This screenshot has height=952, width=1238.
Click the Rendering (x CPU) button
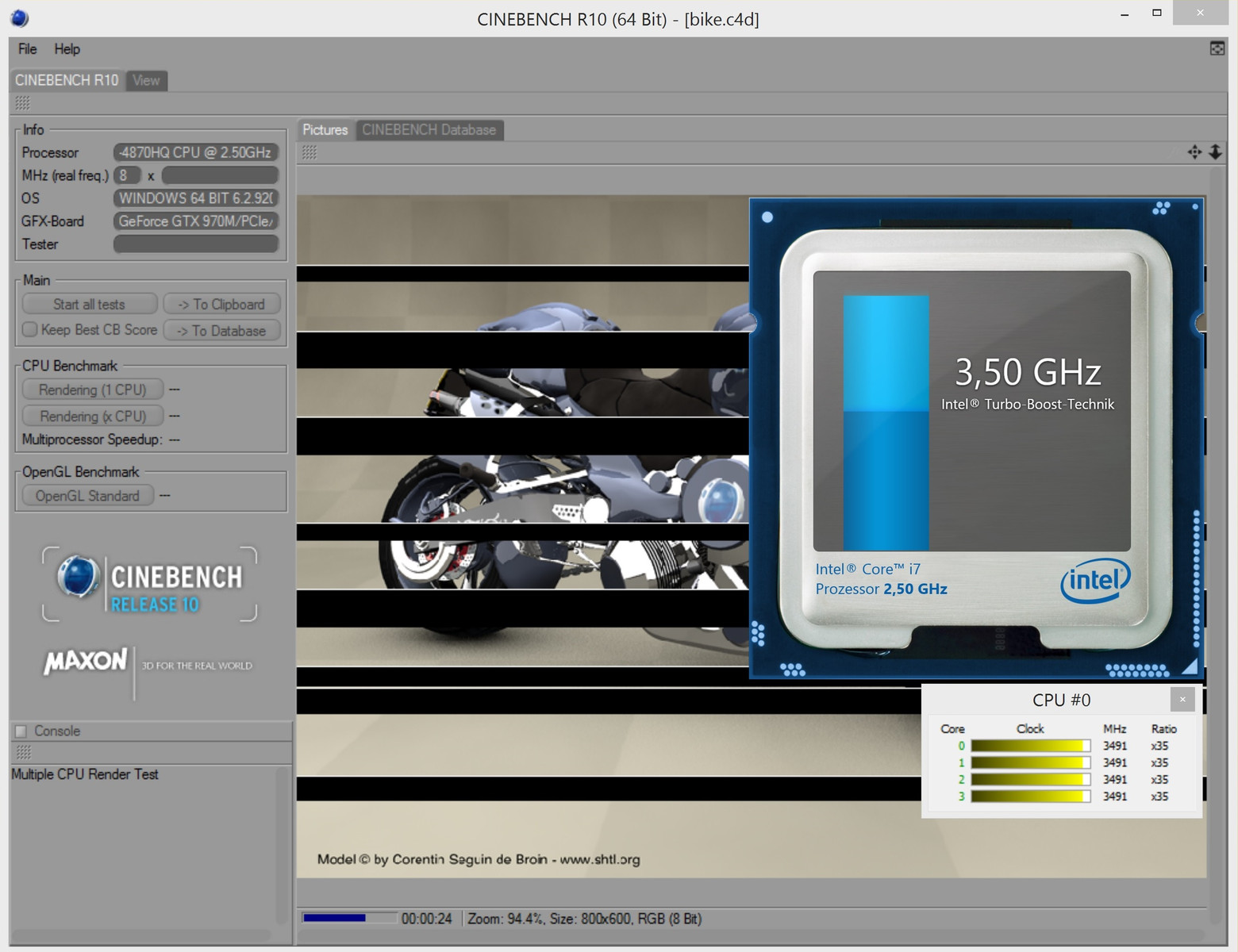coord(93,416)
